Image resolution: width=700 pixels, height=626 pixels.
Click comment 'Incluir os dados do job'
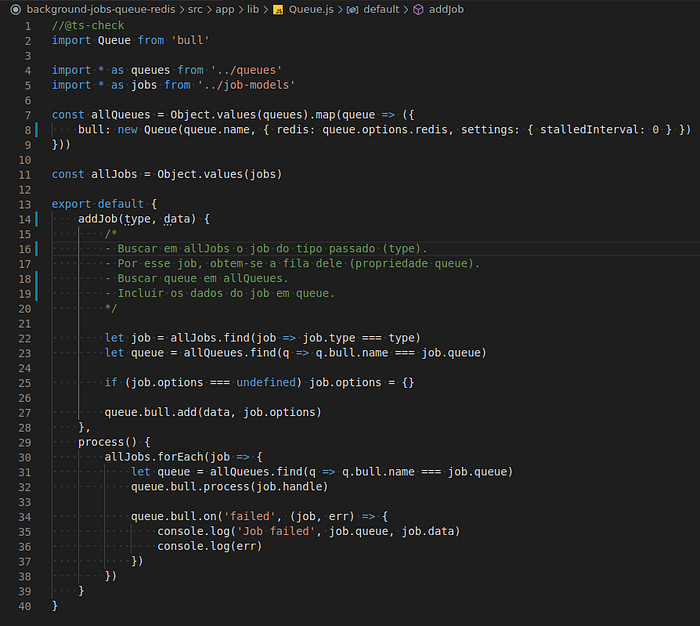[x=220, y=293]
